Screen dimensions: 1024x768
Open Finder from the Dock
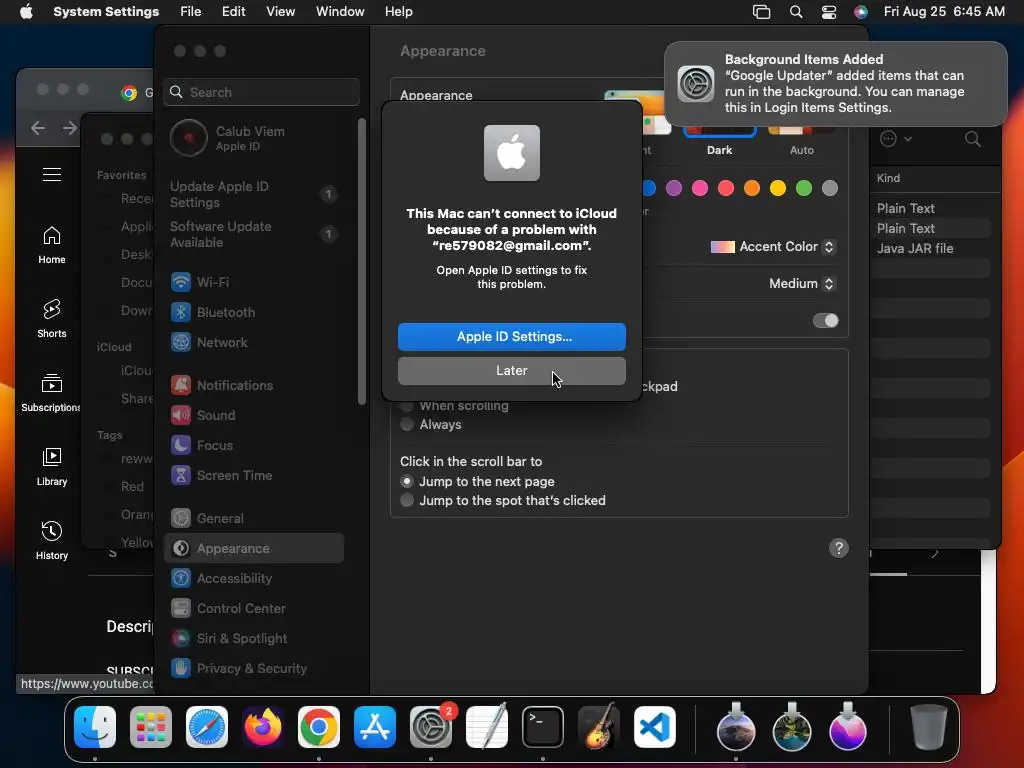95,727
